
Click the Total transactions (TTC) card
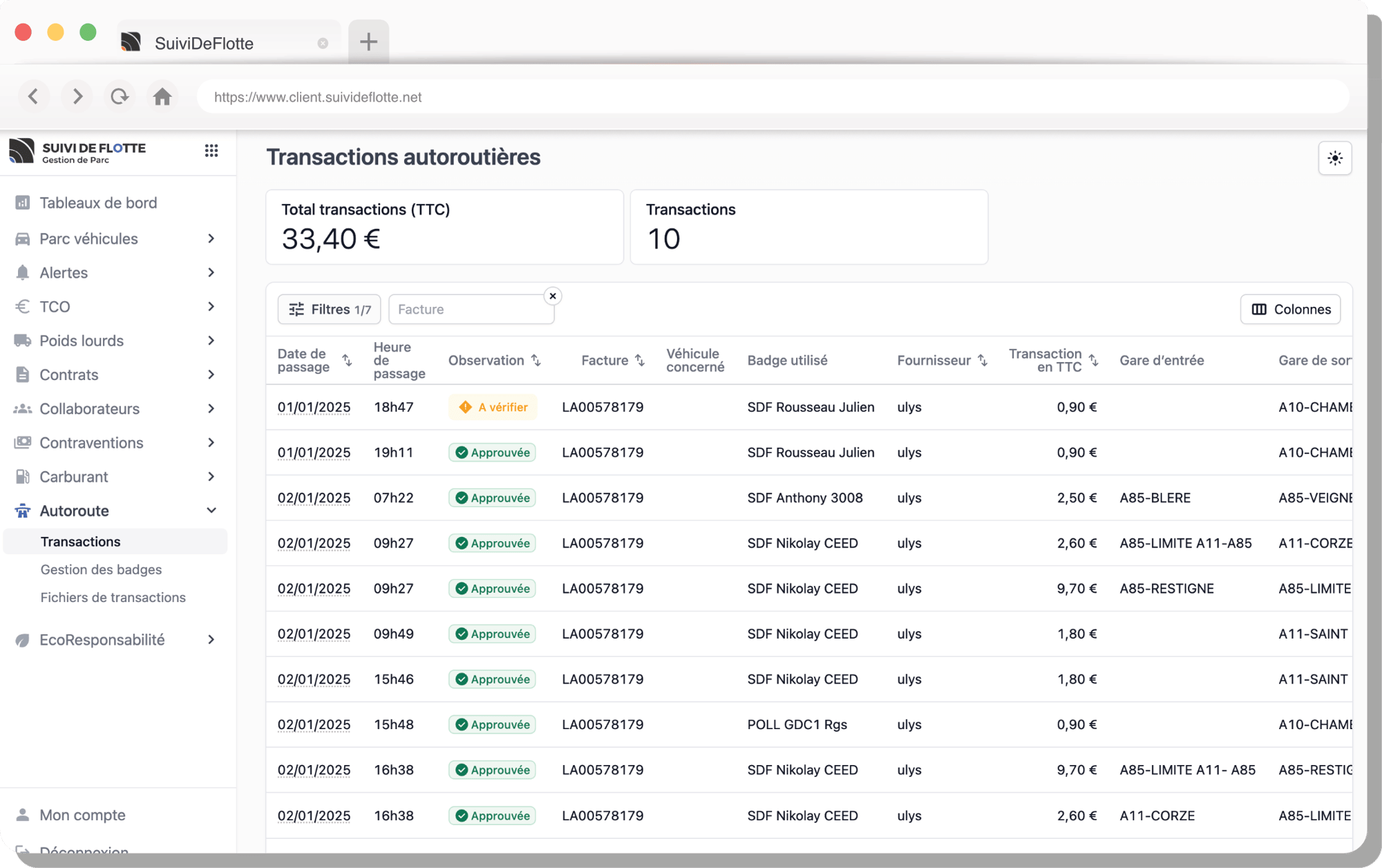click(444, 227)
